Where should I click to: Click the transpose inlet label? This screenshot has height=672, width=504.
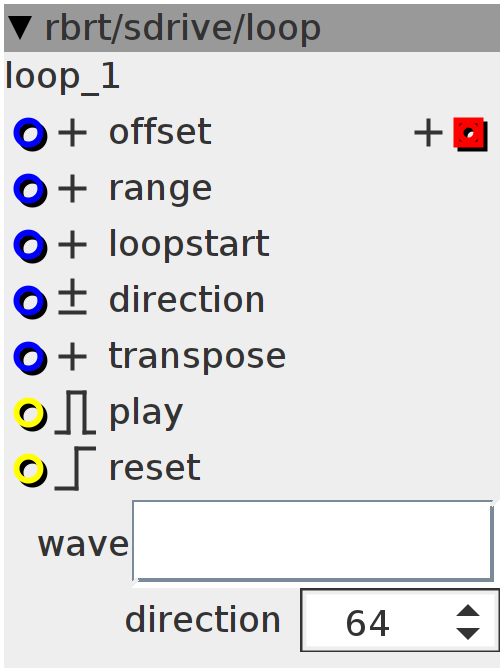(197, 357)
